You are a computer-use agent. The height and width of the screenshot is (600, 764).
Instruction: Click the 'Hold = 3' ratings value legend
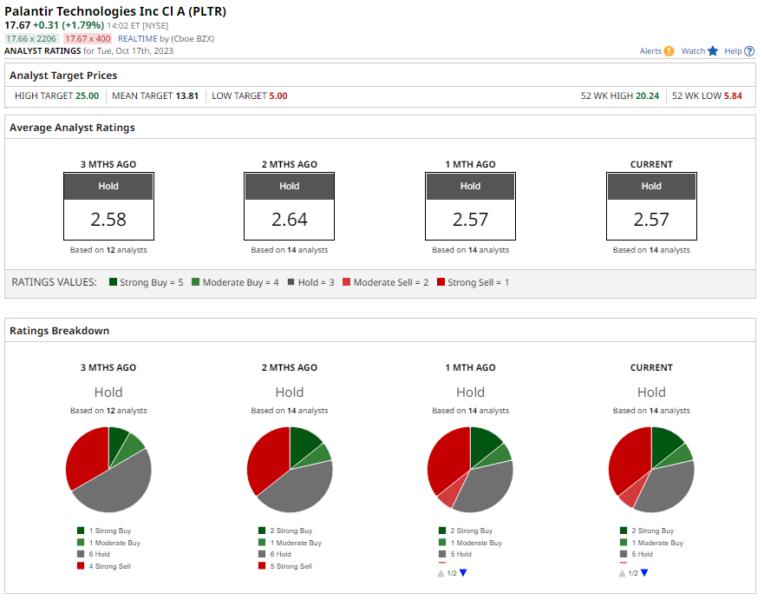coord(311,282)
